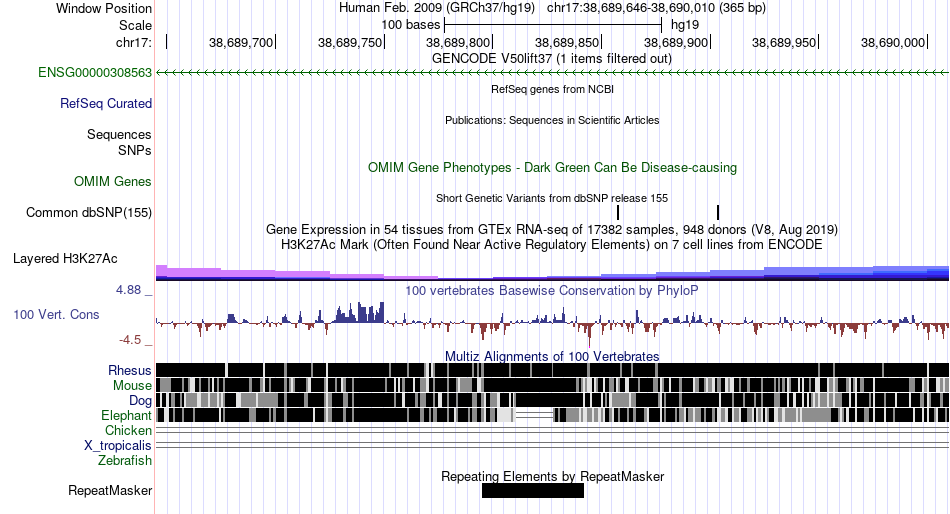Viewport: 950px width, 514px height.
Task: Open the 100 Vert. Cons label
Action: click(x=56, y=315)
